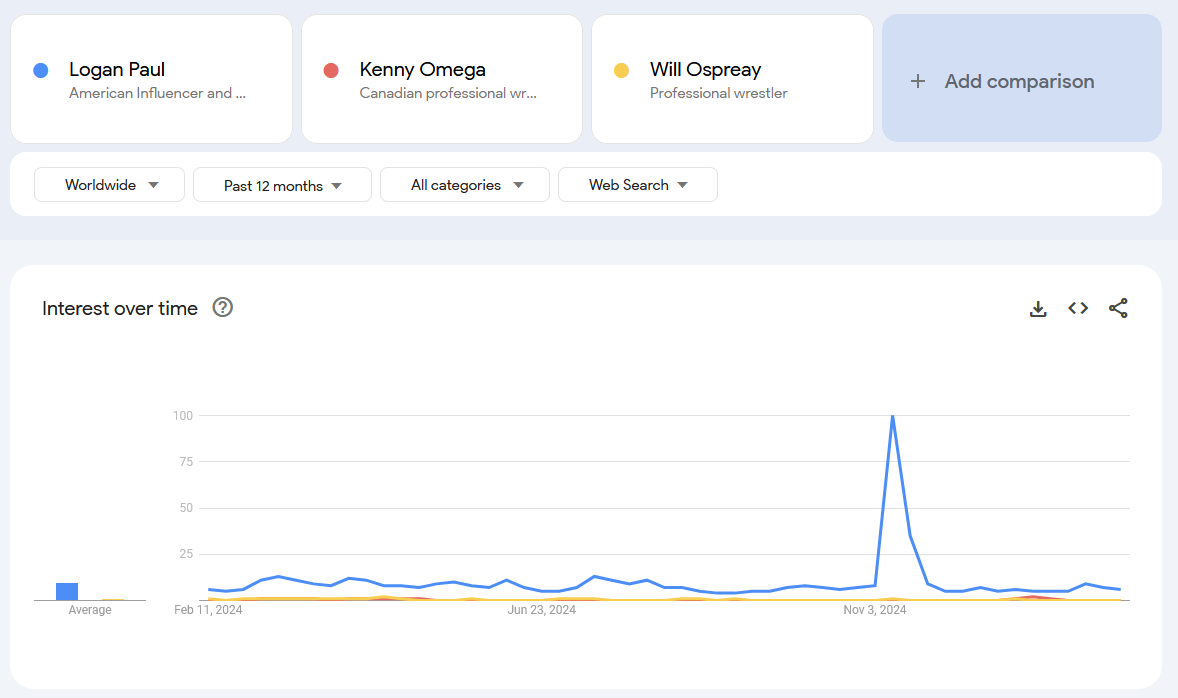This screenshot has height=698, width=1178.
Task: Click the Jun 23, 2024 axis label
Action: 542,610
